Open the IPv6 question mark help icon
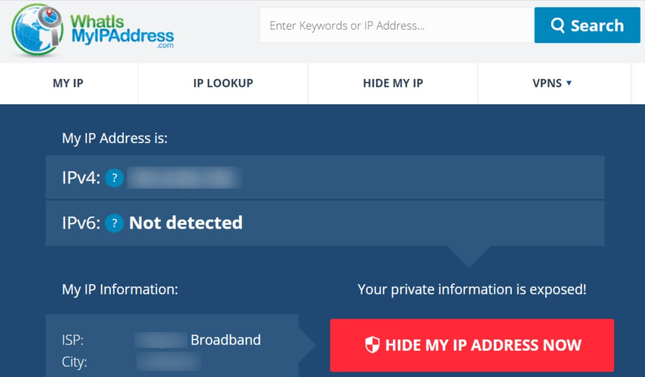The width and height of the screenshot is (645, 377). [x=114, y=223]
